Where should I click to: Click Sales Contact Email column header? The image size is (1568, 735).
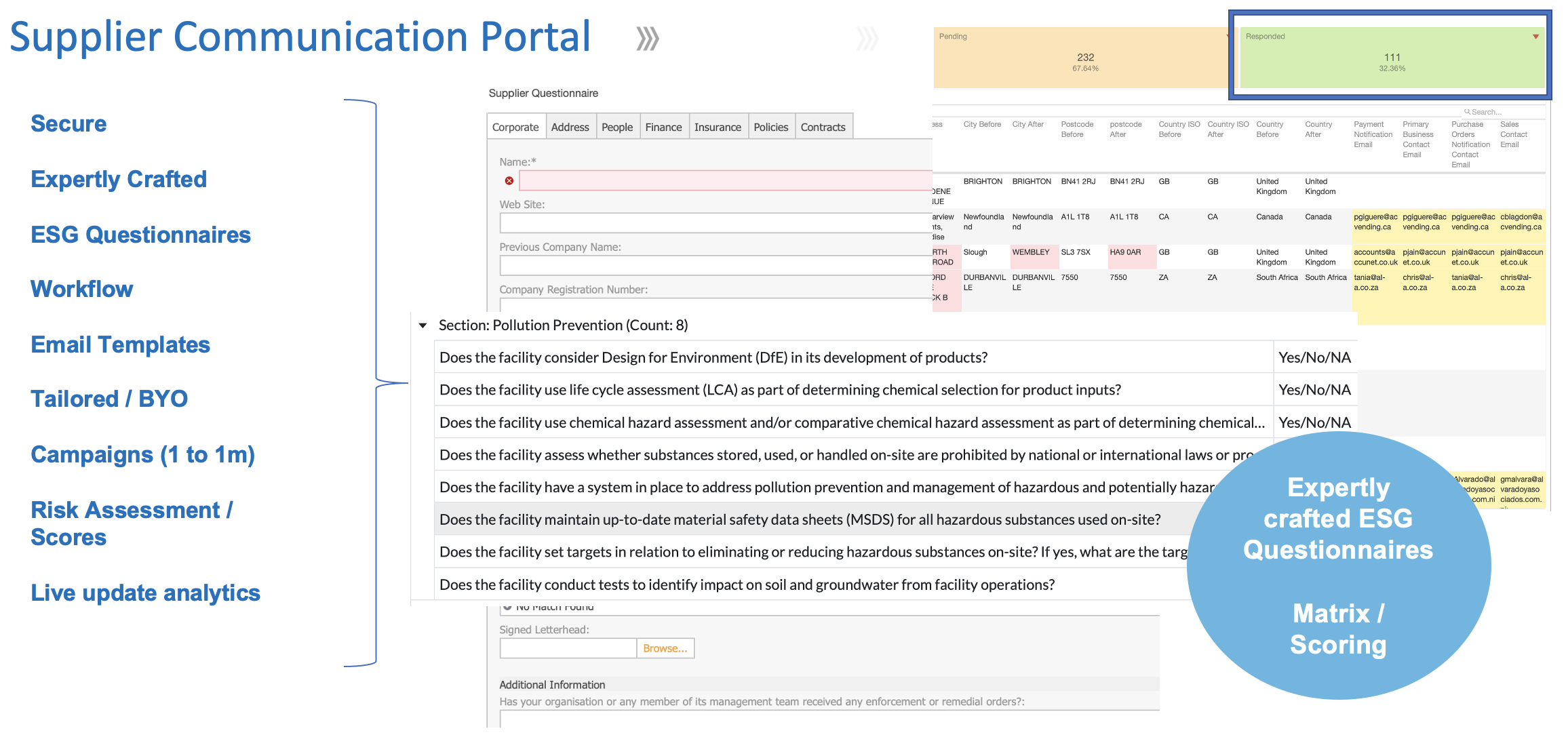[x=1514, y=134]
